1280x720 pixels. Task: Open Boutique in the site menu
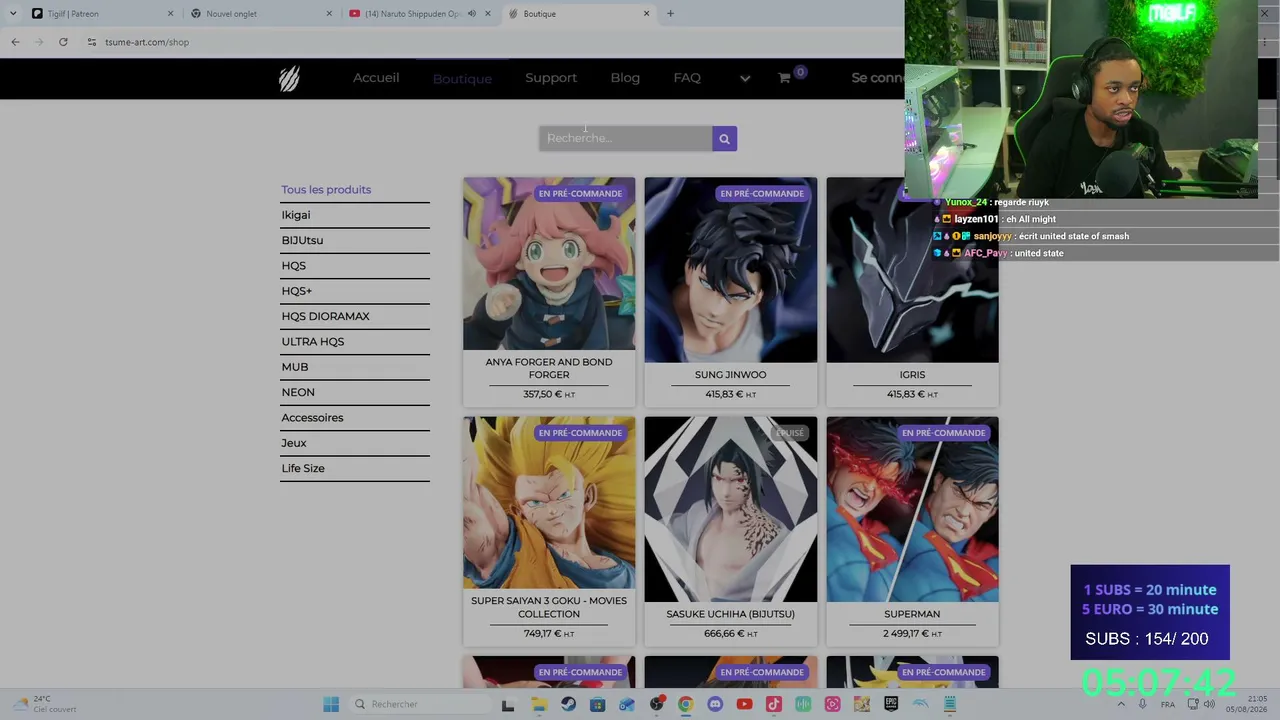pos(462,79)
